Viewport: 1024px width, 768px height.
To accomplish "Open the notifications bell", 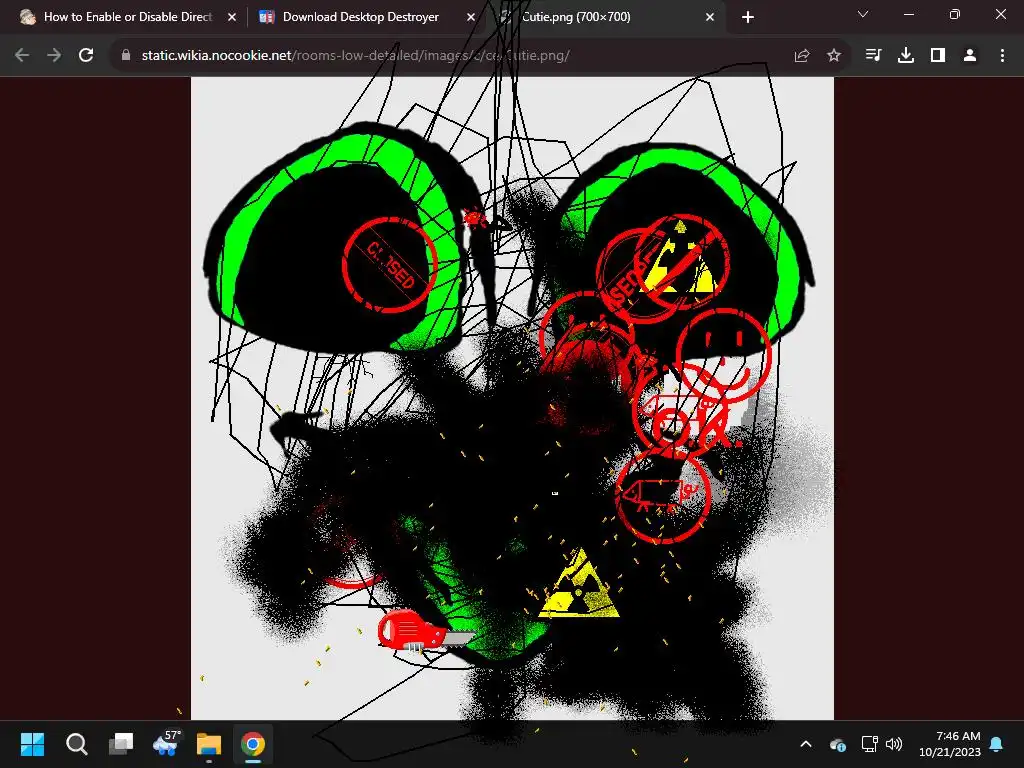I will click(997, 744).
